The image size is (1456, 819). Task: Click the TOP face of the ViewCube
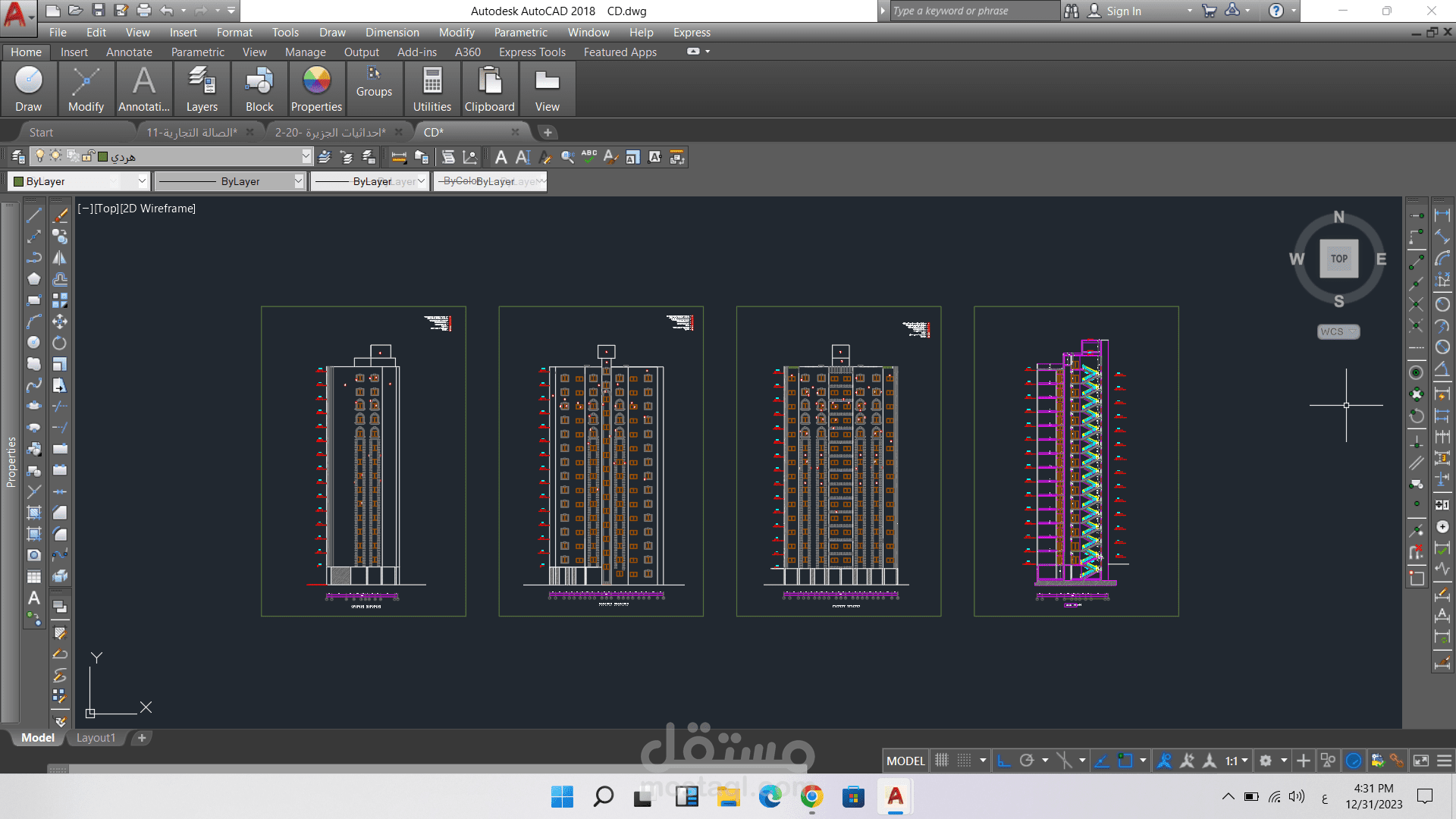point(1339,259)
